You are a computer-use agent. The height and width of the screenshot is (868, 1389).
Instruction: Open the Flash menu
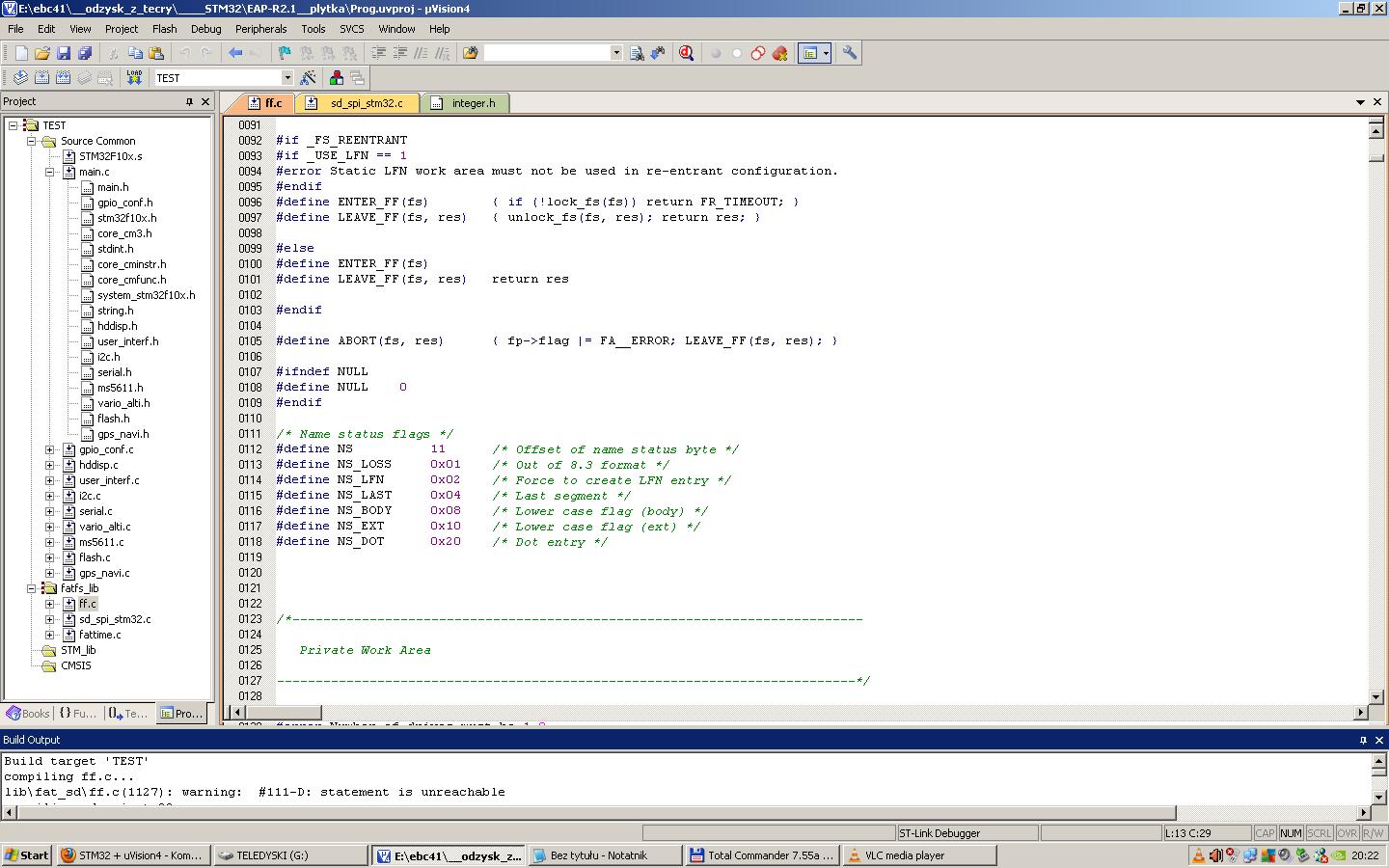165,29
